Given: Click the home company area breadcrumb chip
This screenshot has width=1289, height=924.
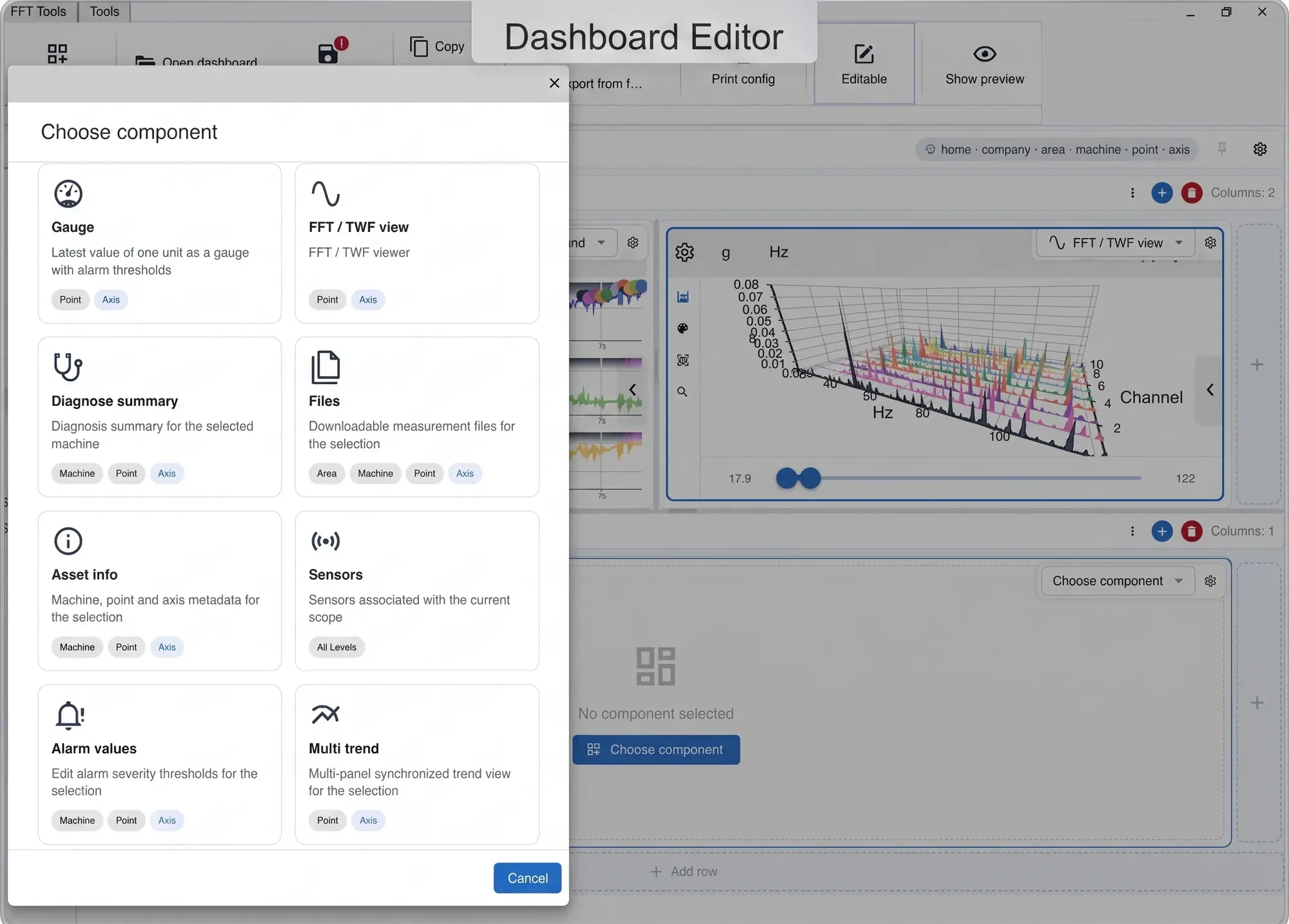Looking at the screenshot, I should (1056, 149).
